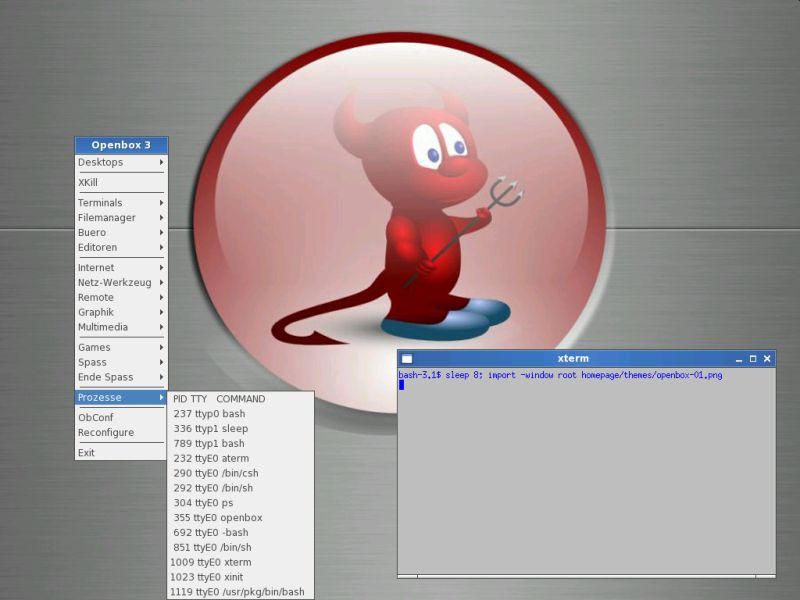Expand the Netz-Werkzeug submenu arrow

click(x=161, y=282)
